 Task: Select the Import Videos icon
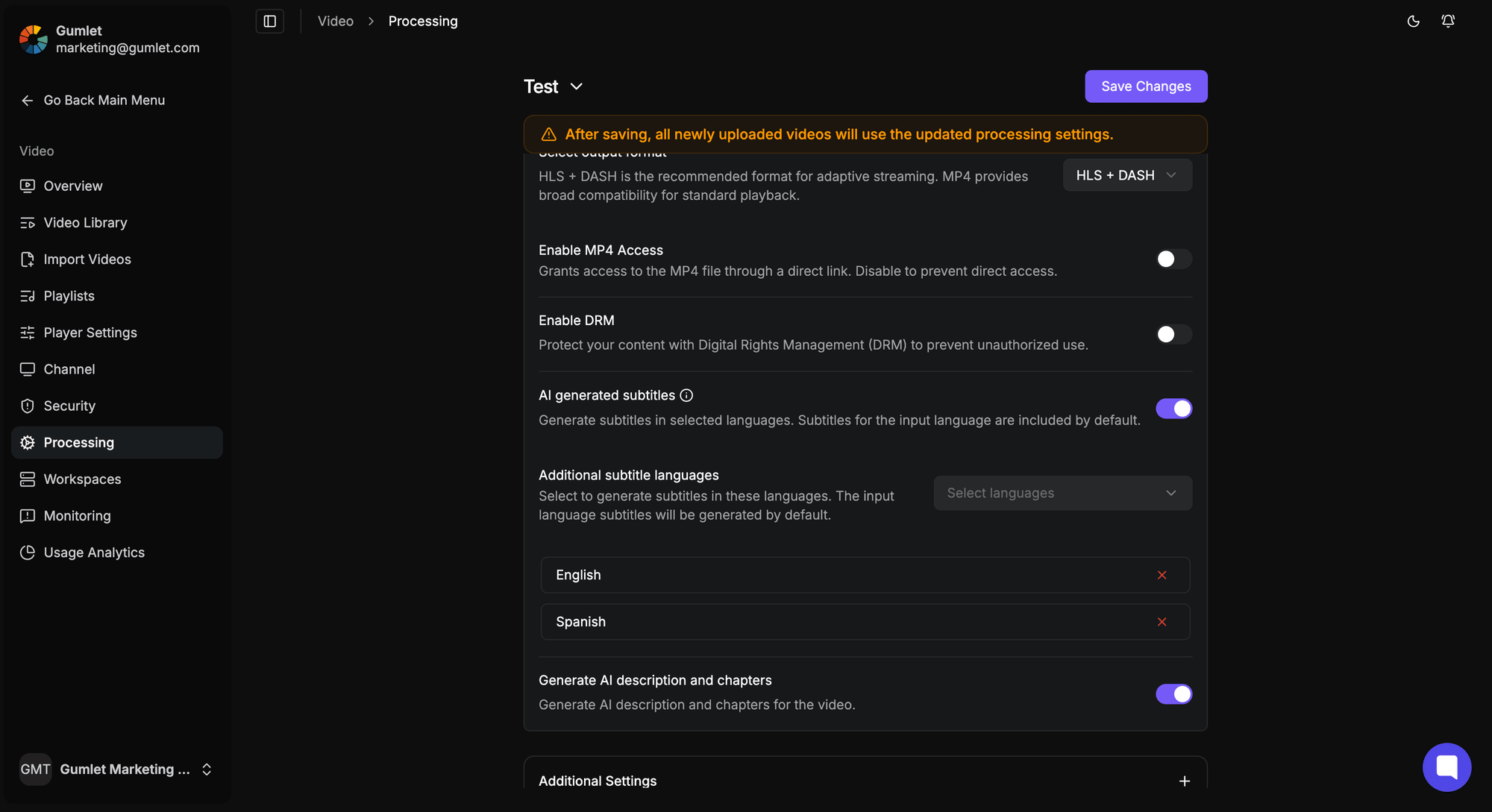pos(28,259)
